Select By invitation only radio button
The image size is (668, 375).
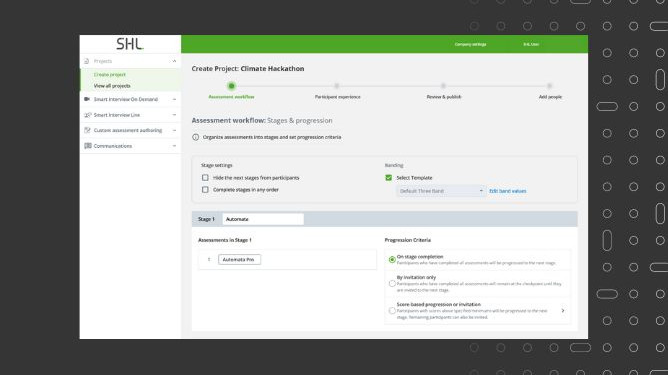(392, 283)
